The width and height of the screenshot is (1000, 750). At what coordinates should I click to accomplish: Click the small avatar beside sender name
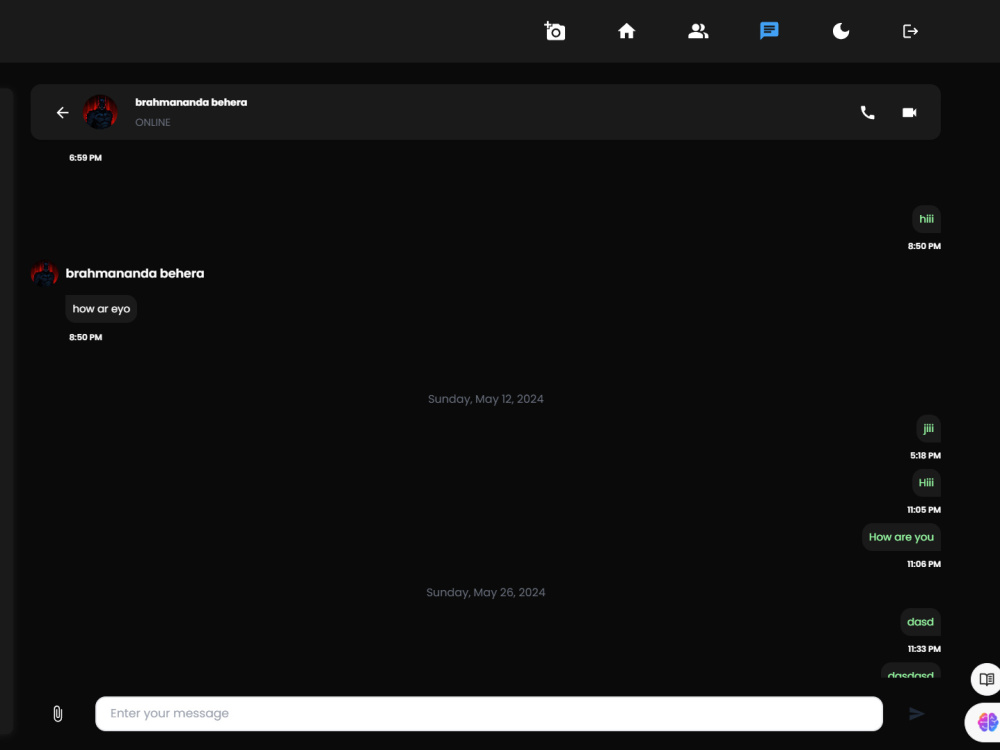tap(45, 274)
